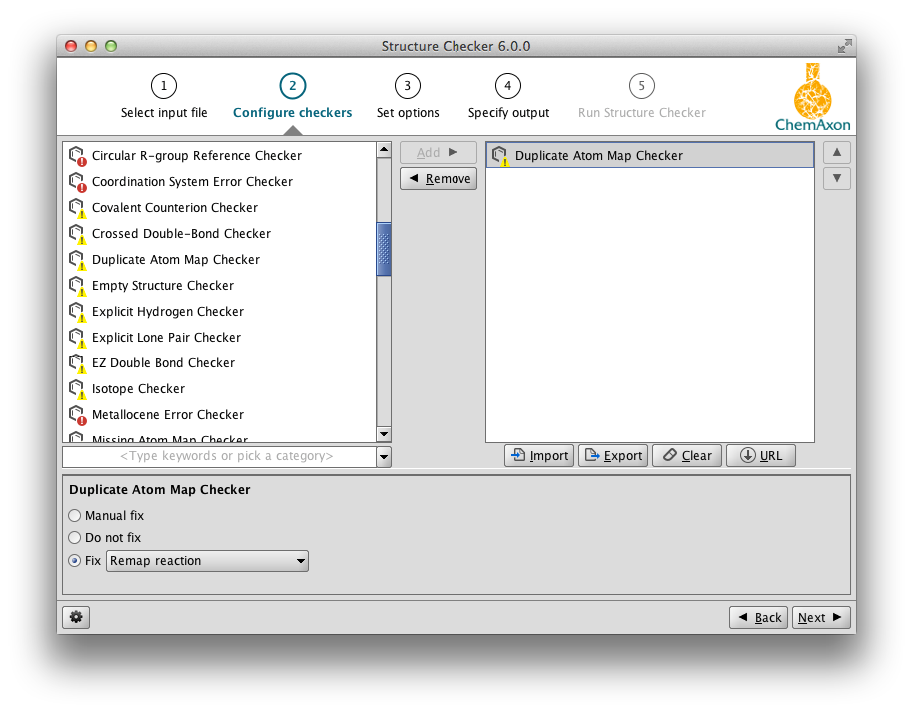Click the checker list scroll-up arrow

[x=384, y=150]
